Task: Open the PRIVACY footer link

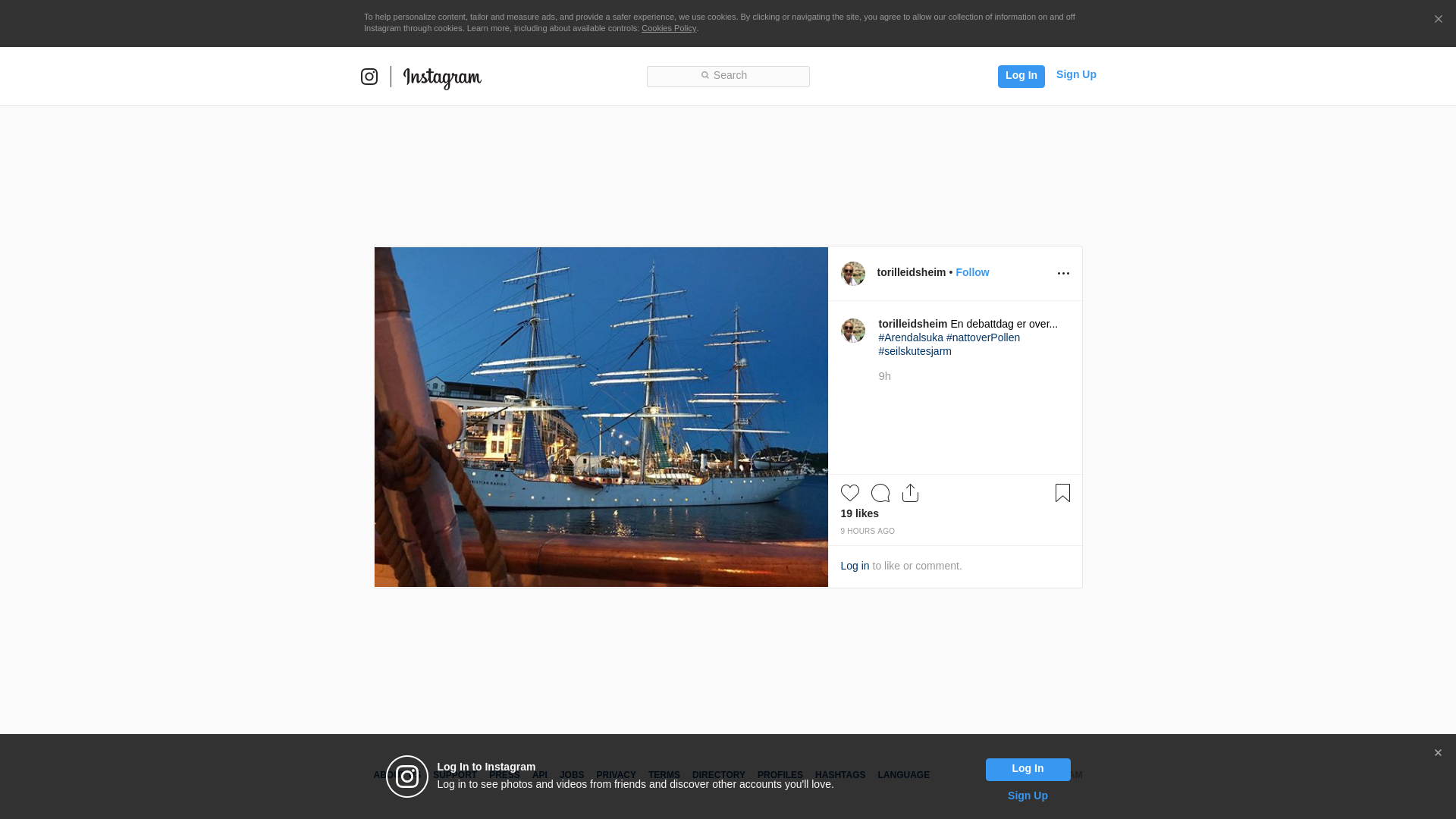Action: click(x=616, y=775)
